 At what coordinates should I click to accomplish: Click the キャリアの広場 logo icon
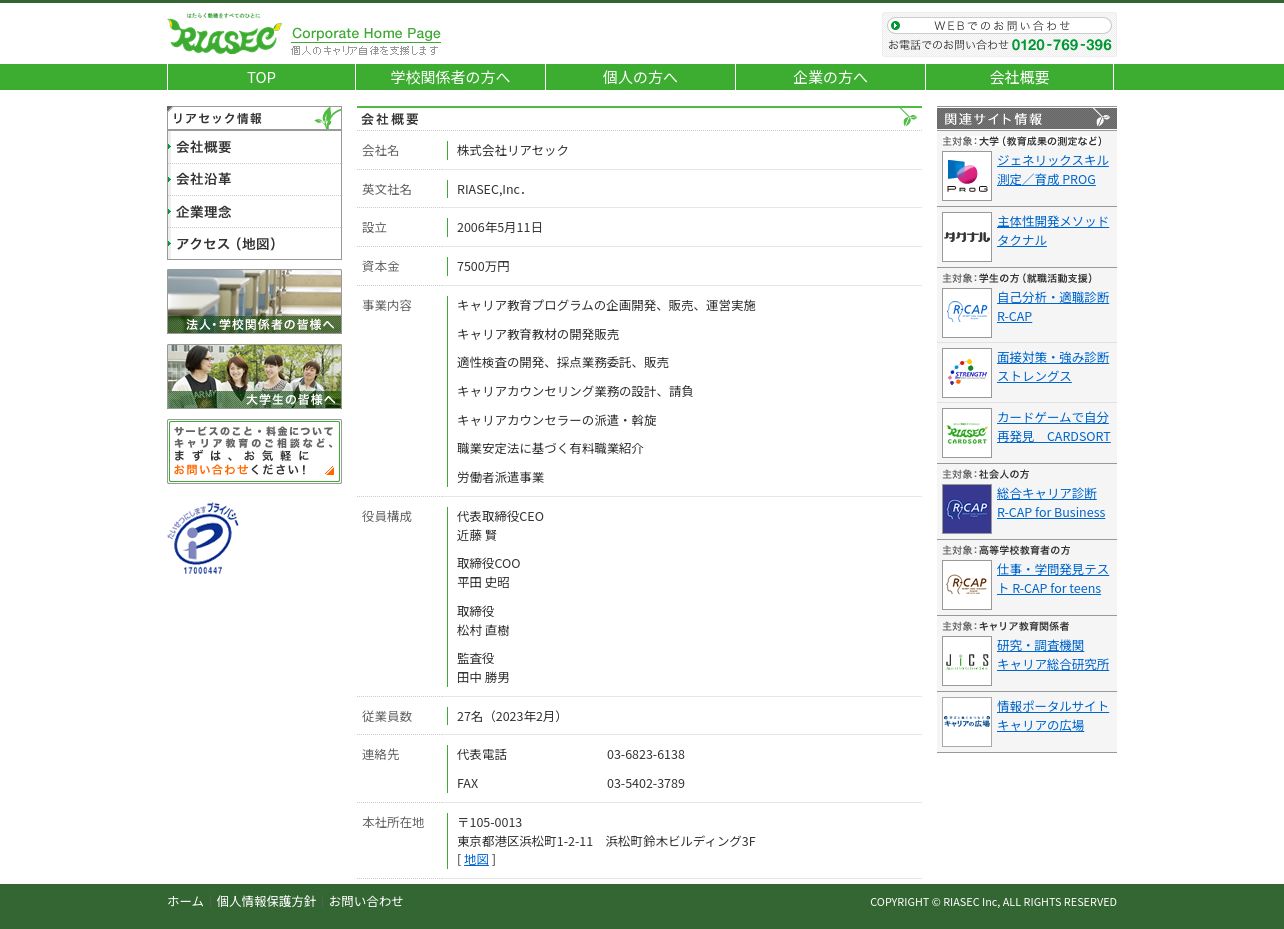[x=967, y=722]
